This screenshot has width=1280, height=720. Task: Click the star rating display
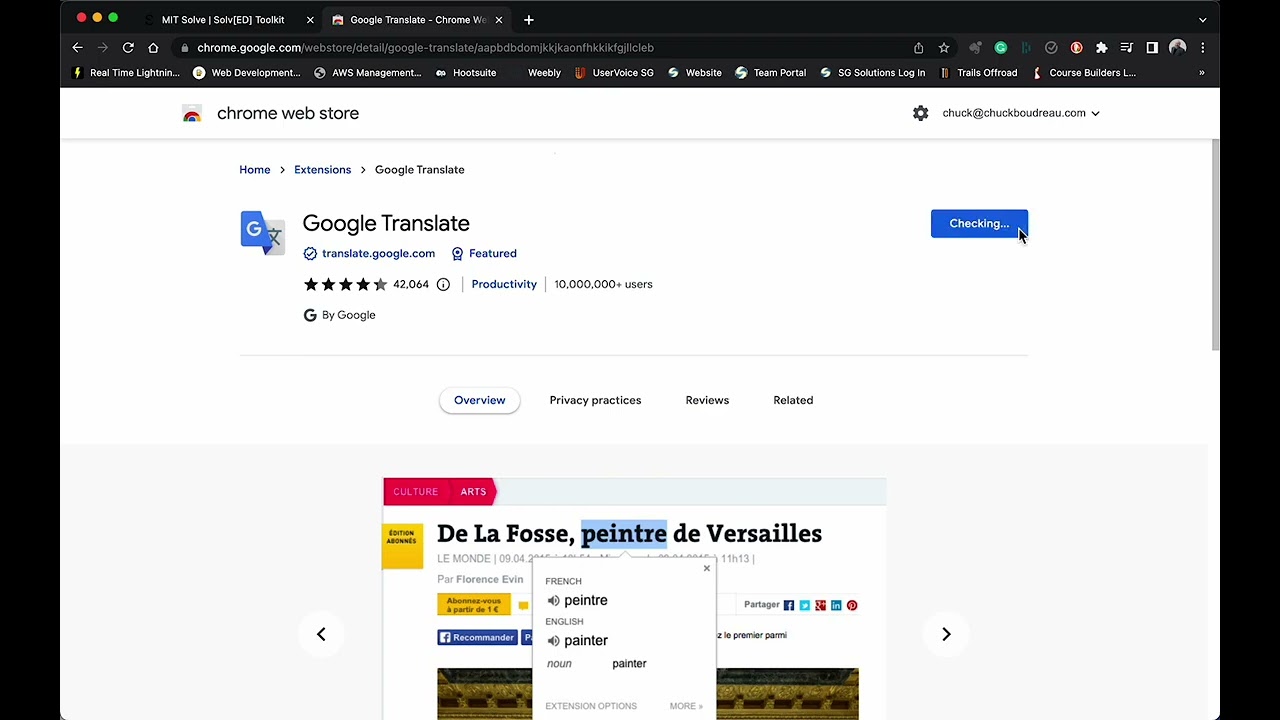coord(345,284)
